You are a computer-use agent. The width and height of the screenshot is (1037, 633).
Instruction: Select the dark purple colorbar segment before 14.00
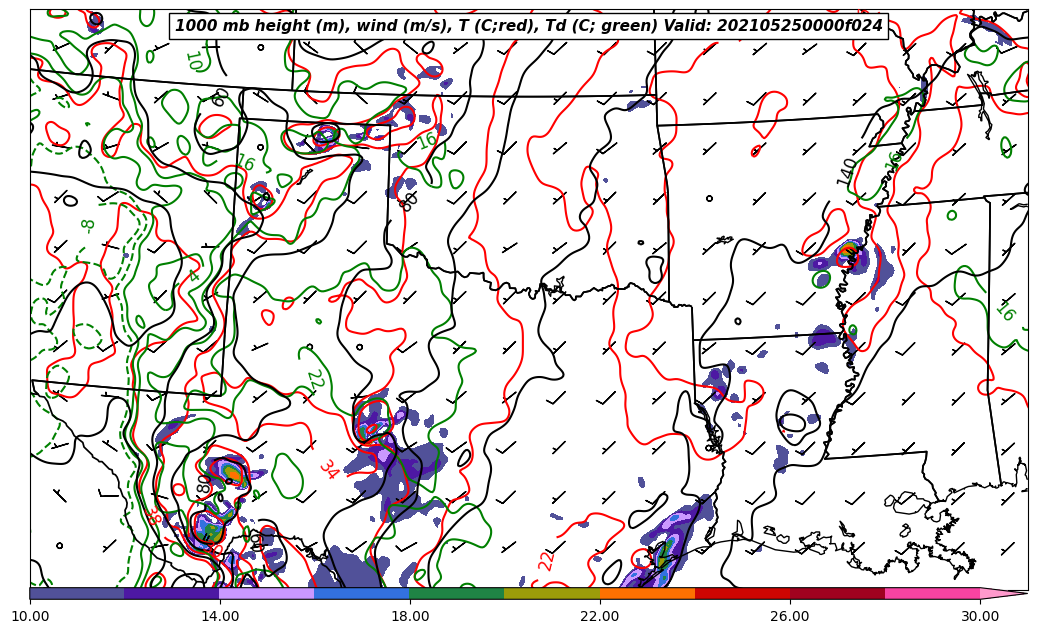171,593
